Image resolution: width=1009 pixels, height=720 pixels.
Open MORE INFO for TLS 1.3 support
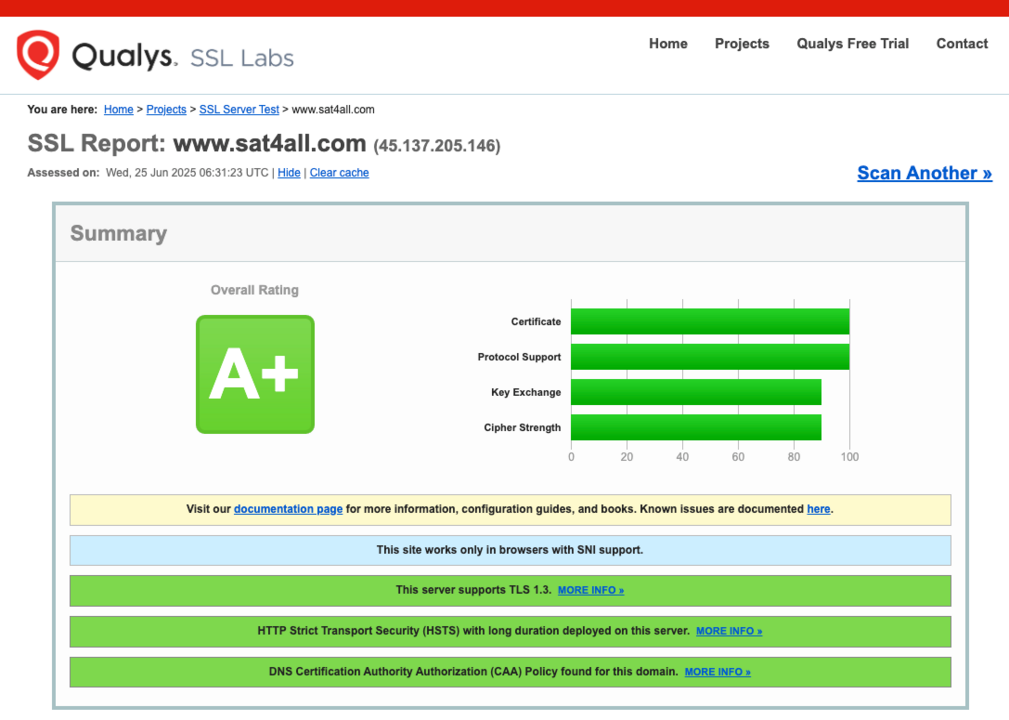coord(590,591)
